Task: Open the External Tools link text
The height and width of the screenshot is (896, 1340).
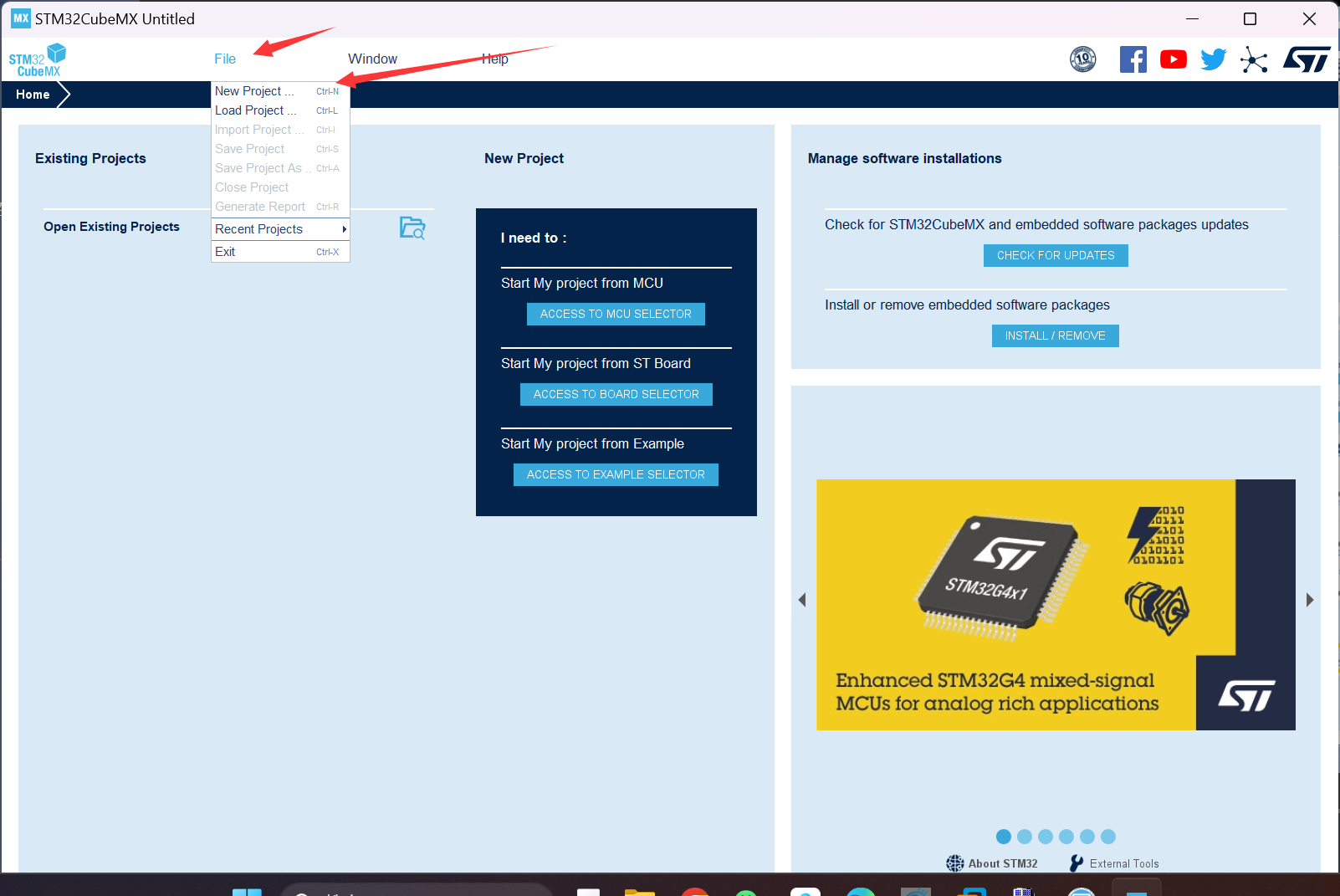Action: point(1124,863)
